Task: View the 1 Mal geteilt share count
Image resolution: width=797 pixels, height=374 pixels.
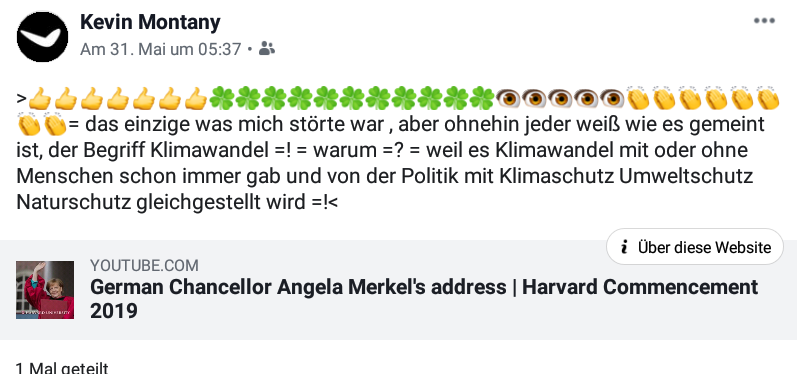Action: tap(62, 368)
